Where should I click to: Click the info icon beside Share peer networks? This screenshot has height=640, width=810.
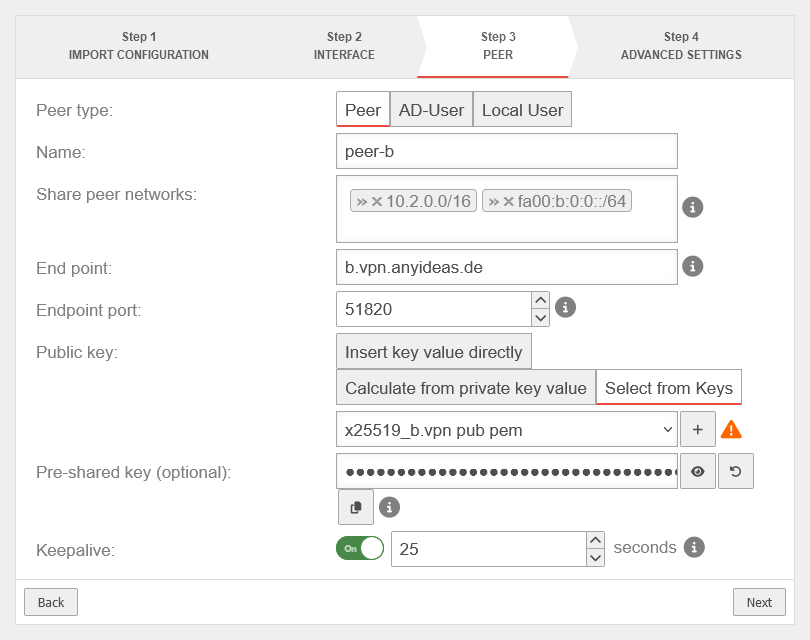point(692,207)
